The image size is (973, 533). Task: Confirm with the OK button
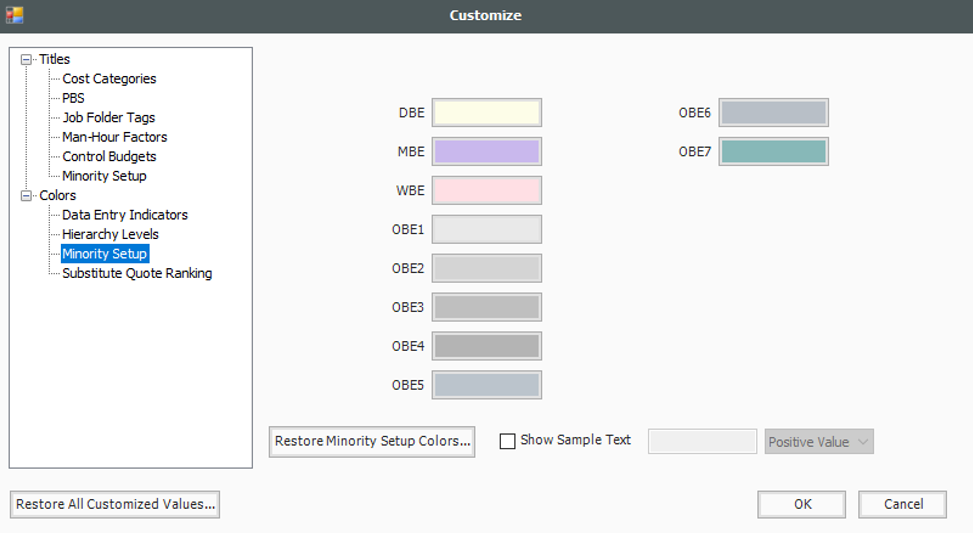pyautogui.click(x=801, y=504)
